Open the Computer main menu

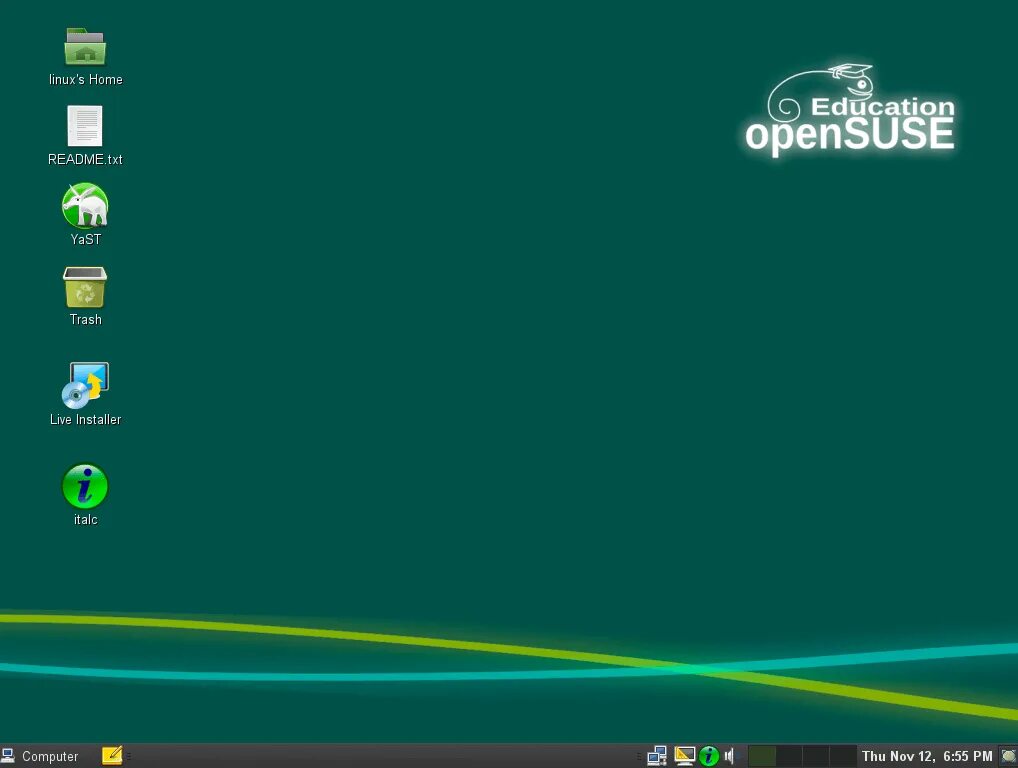coord(40,756)
